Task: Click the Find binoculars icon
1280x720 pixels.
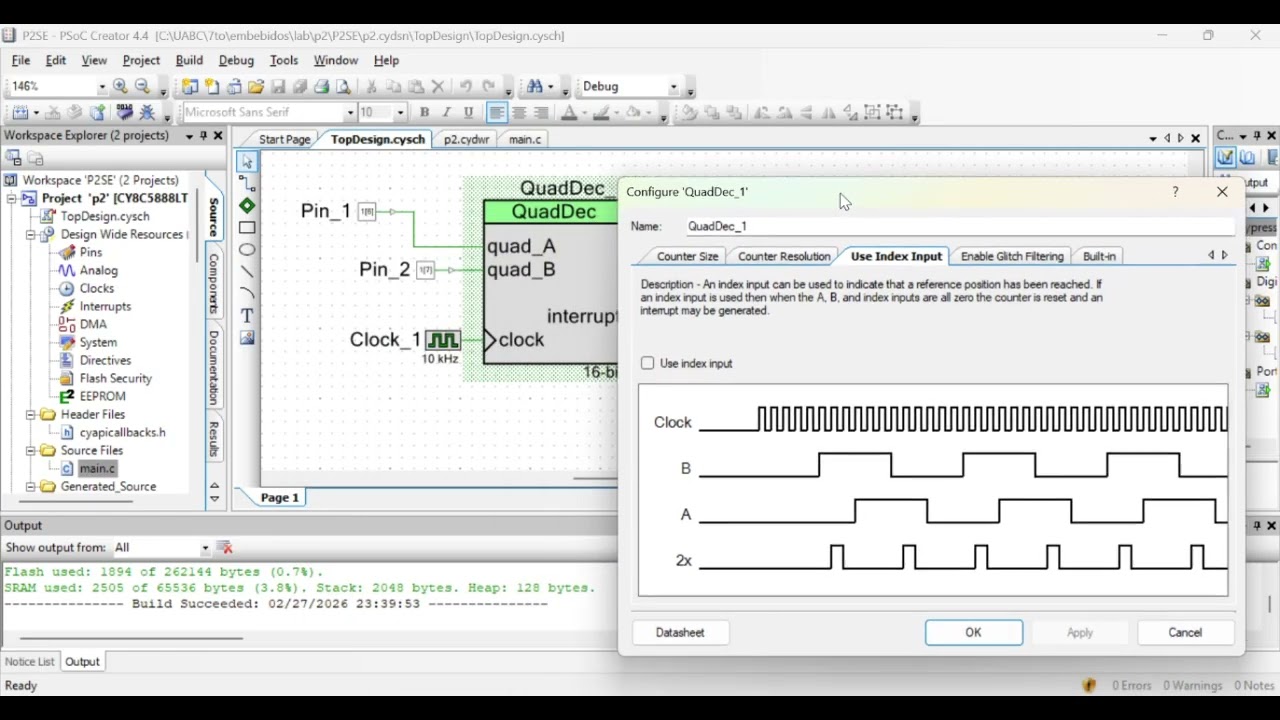Action: click(534, 87)
